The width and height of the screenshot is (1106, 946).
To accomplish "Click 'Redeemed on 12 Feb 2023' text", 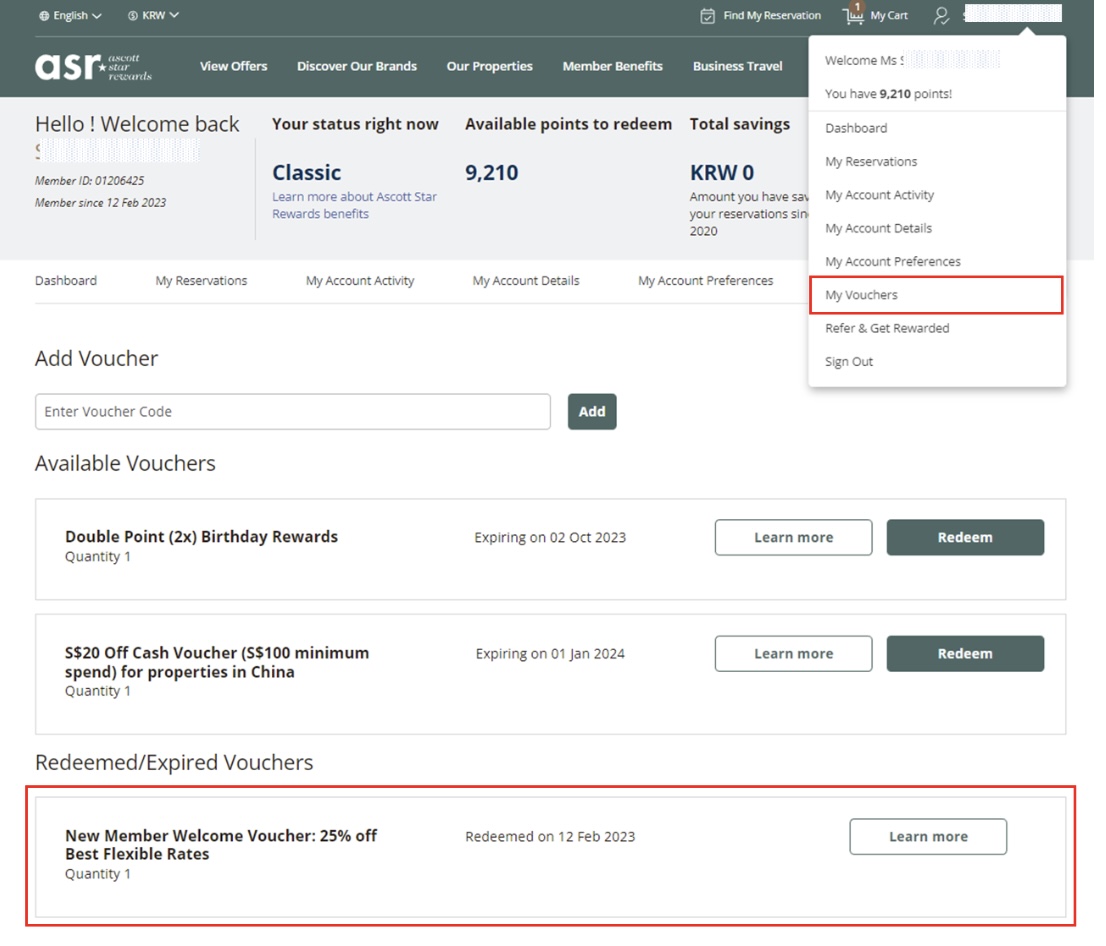I will point(550,837).
